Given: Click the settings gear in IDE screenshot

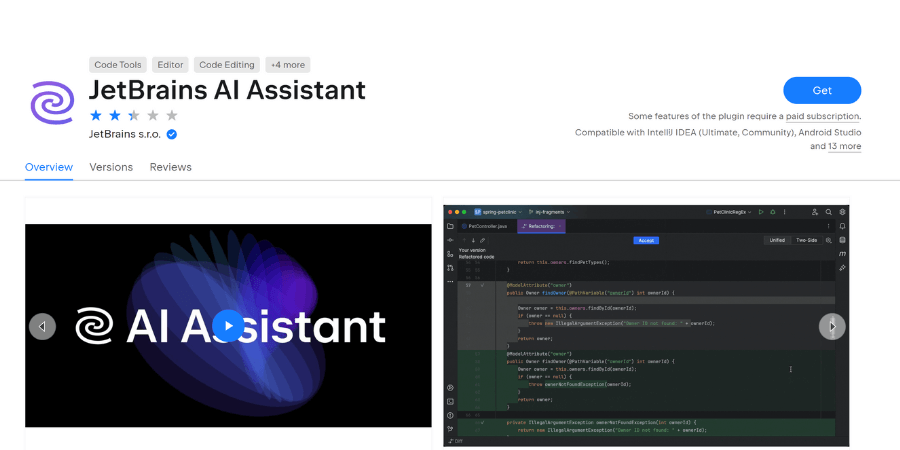Looking at the screenshot, I should [x=843, y=212].
